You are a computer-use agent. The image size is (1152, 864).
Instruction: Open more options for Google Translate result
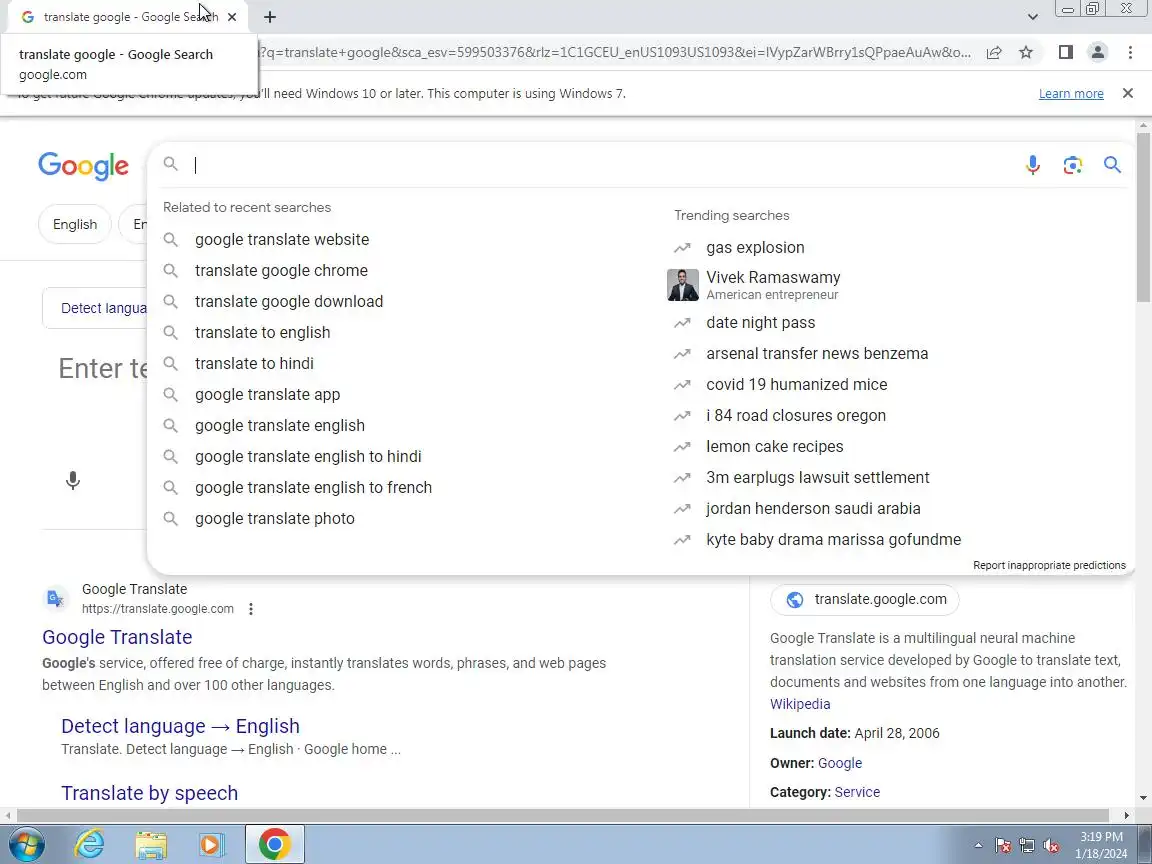tap(251, 609)
